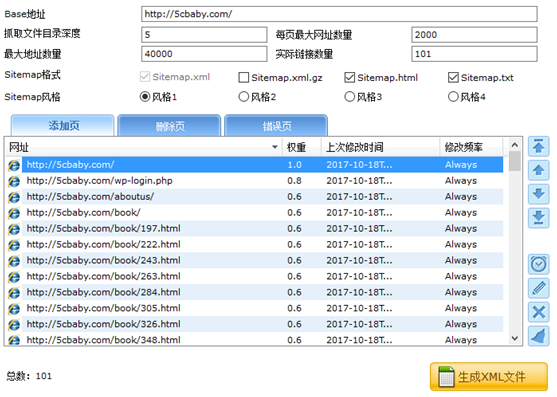Click IE icon beside book/326.html row
The image size is (557, 397).
[x=14, y=325]
